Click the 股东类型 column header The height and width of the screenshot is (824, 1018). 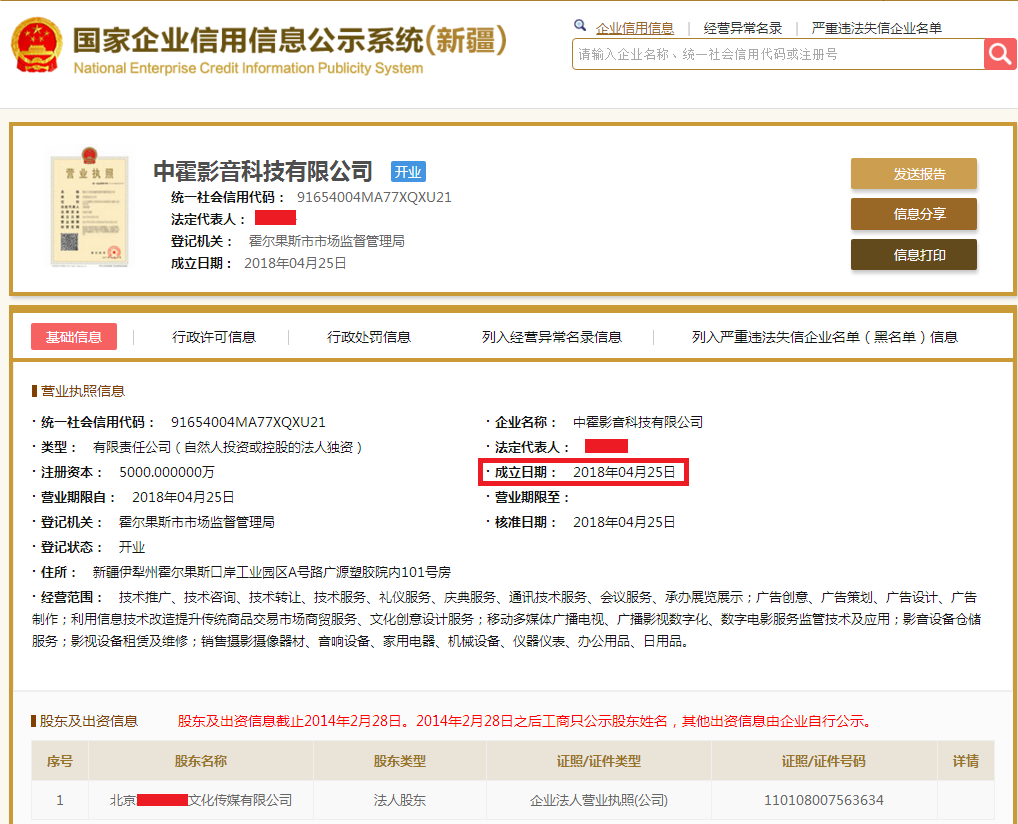point(399,761)
